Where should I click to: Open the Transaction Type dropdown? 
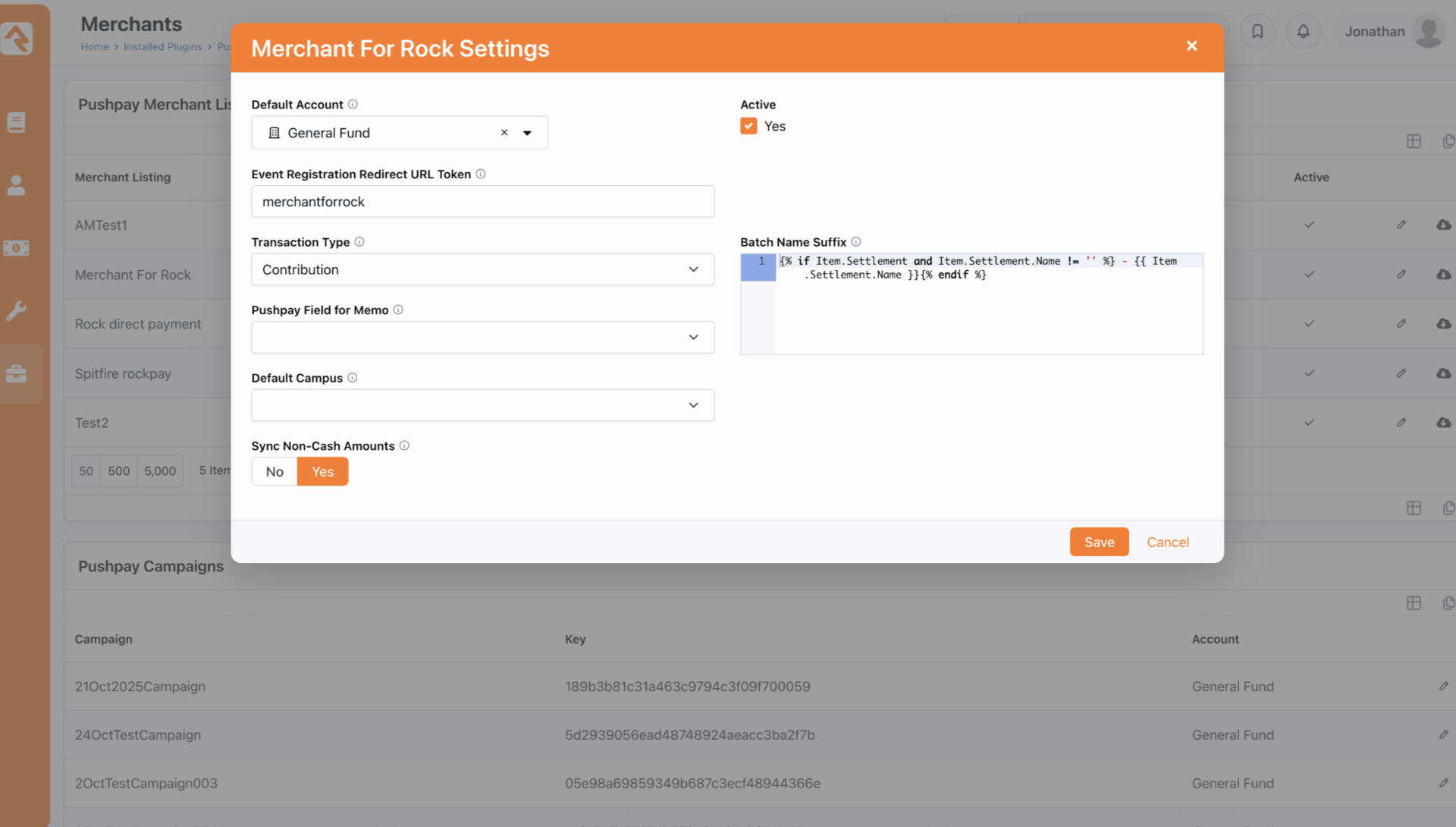[482, 269]
